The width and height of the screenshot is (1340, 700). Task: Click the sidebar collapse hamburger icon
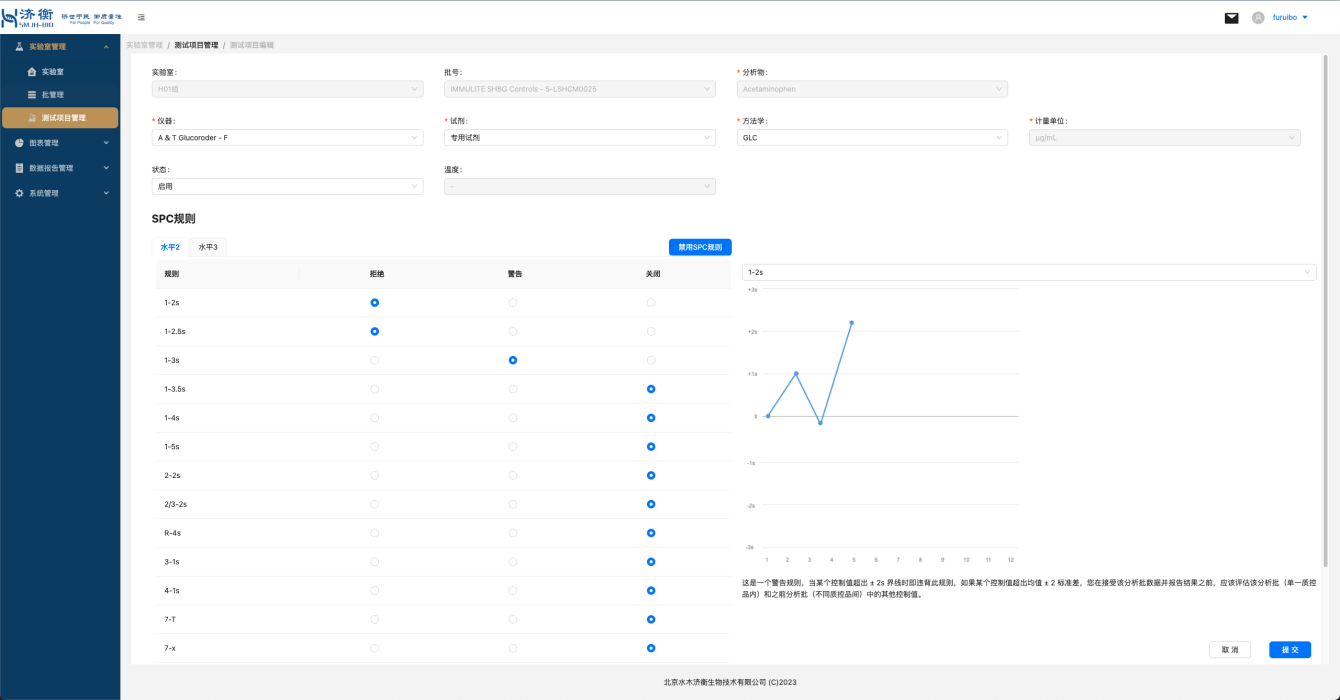(141, 18)
